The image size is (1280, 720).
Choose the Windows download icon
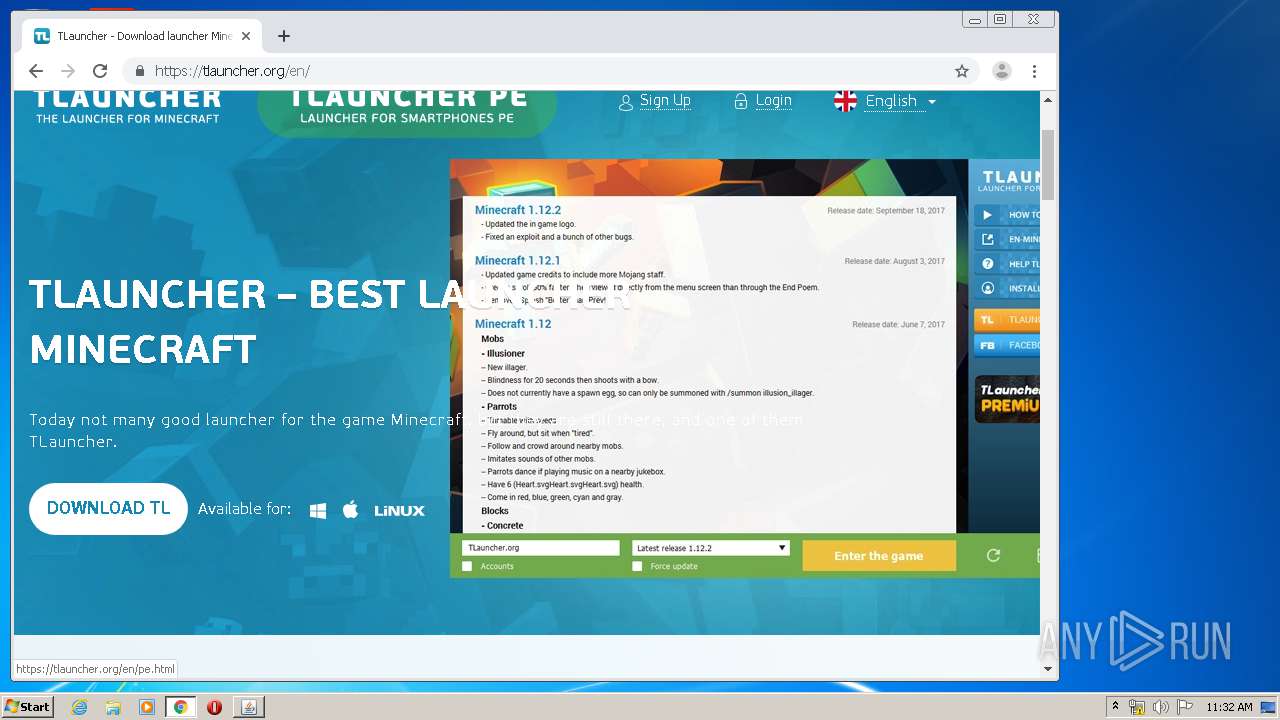318,510
